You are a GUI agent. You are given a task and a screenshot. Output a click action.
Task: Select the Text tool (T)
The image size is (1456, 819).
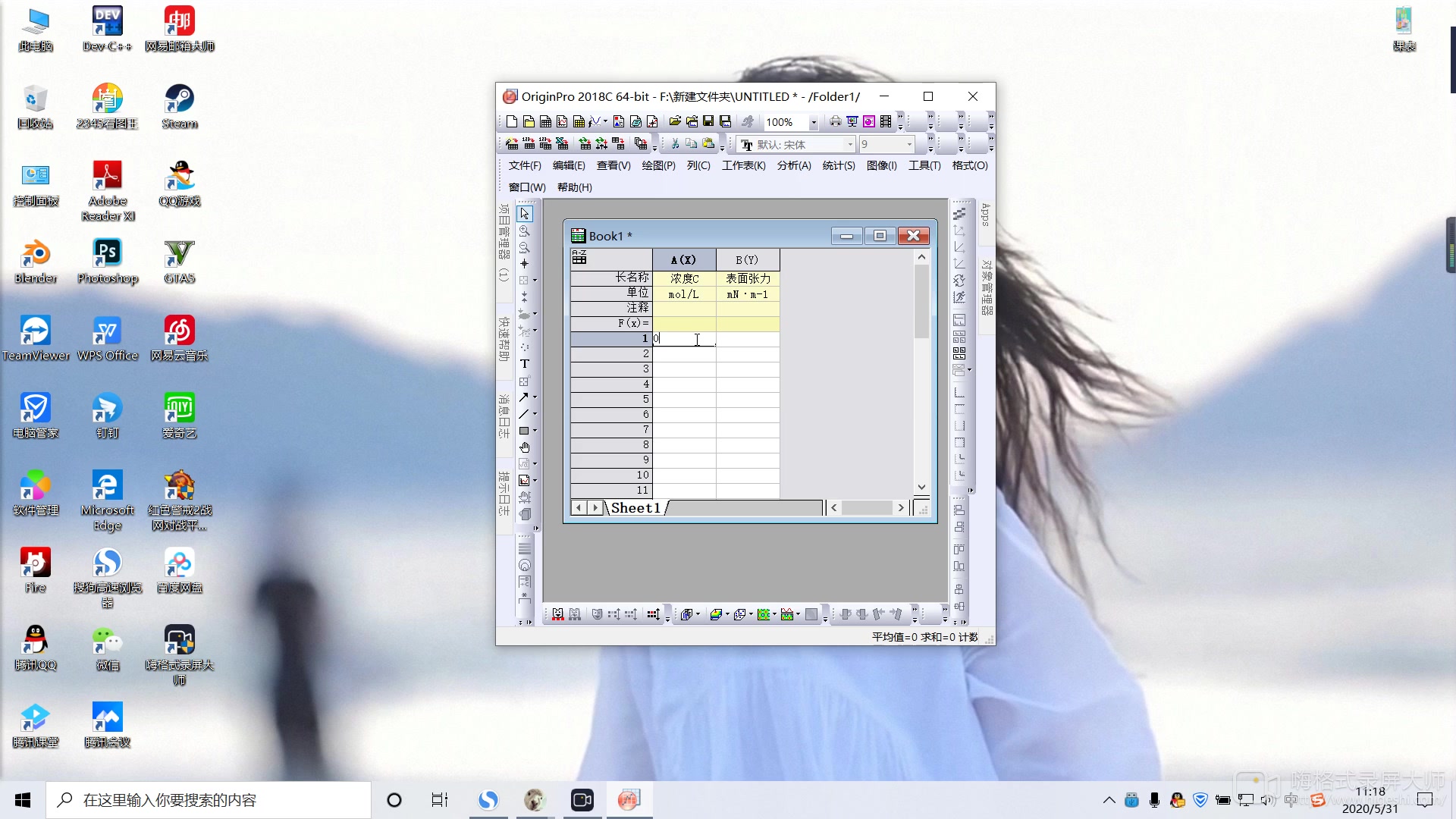click(524, 364)
